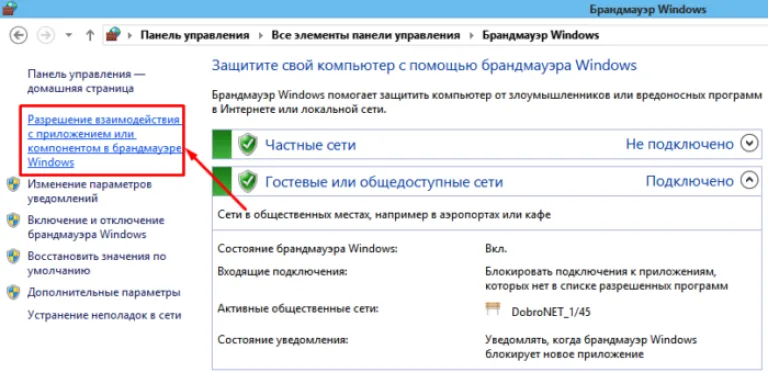Screen dimensions: 768x372
Task: Open 'Изменение параметров уведомлений' link
Action: click(90, 191)
